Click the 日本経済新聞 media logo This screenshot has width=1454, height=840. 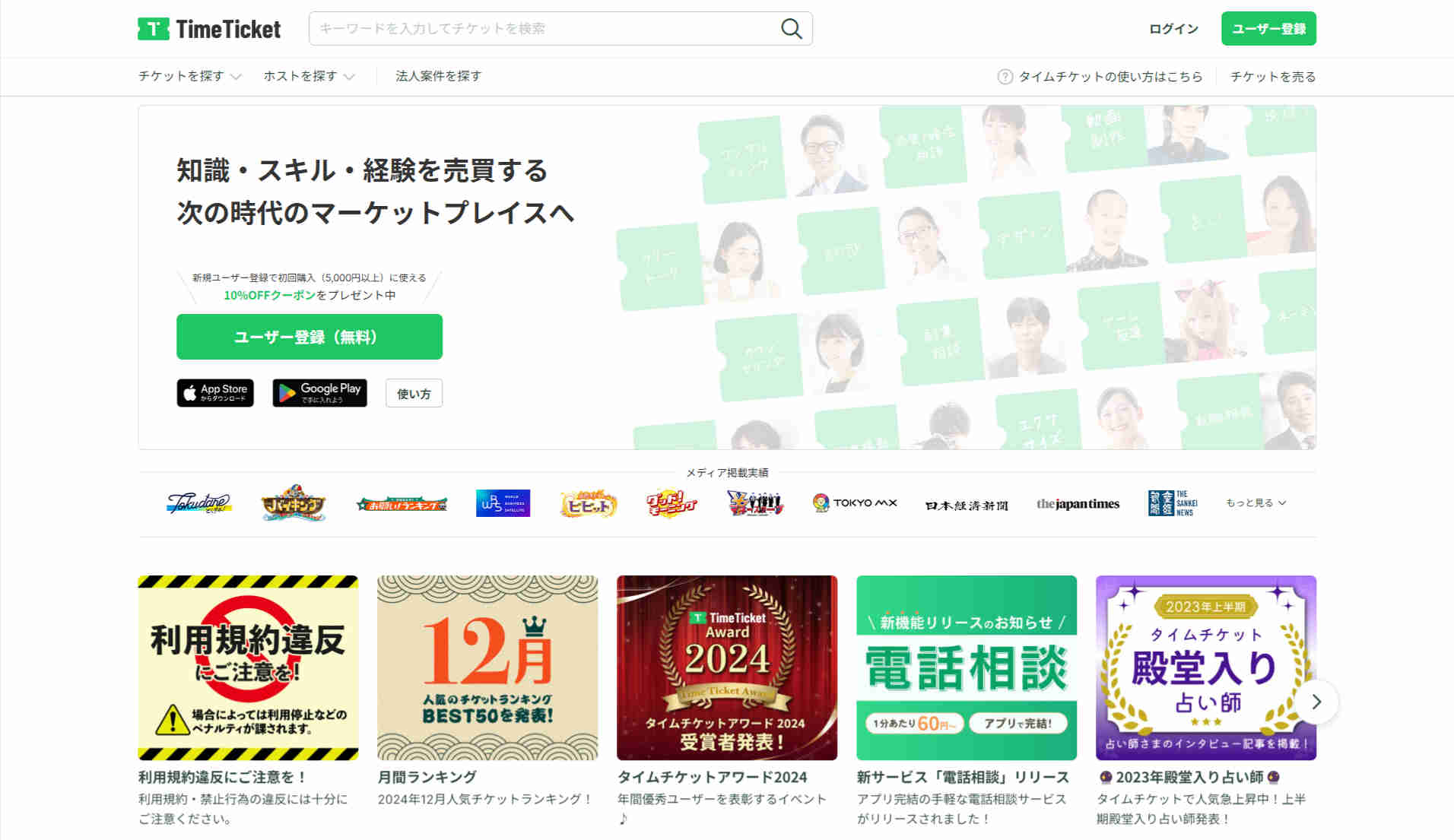(966, 505)
